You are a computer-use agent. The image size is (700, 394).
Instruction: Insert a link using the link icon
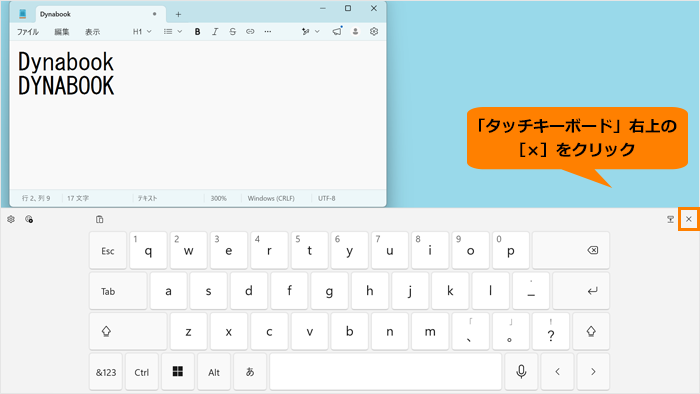250,32
